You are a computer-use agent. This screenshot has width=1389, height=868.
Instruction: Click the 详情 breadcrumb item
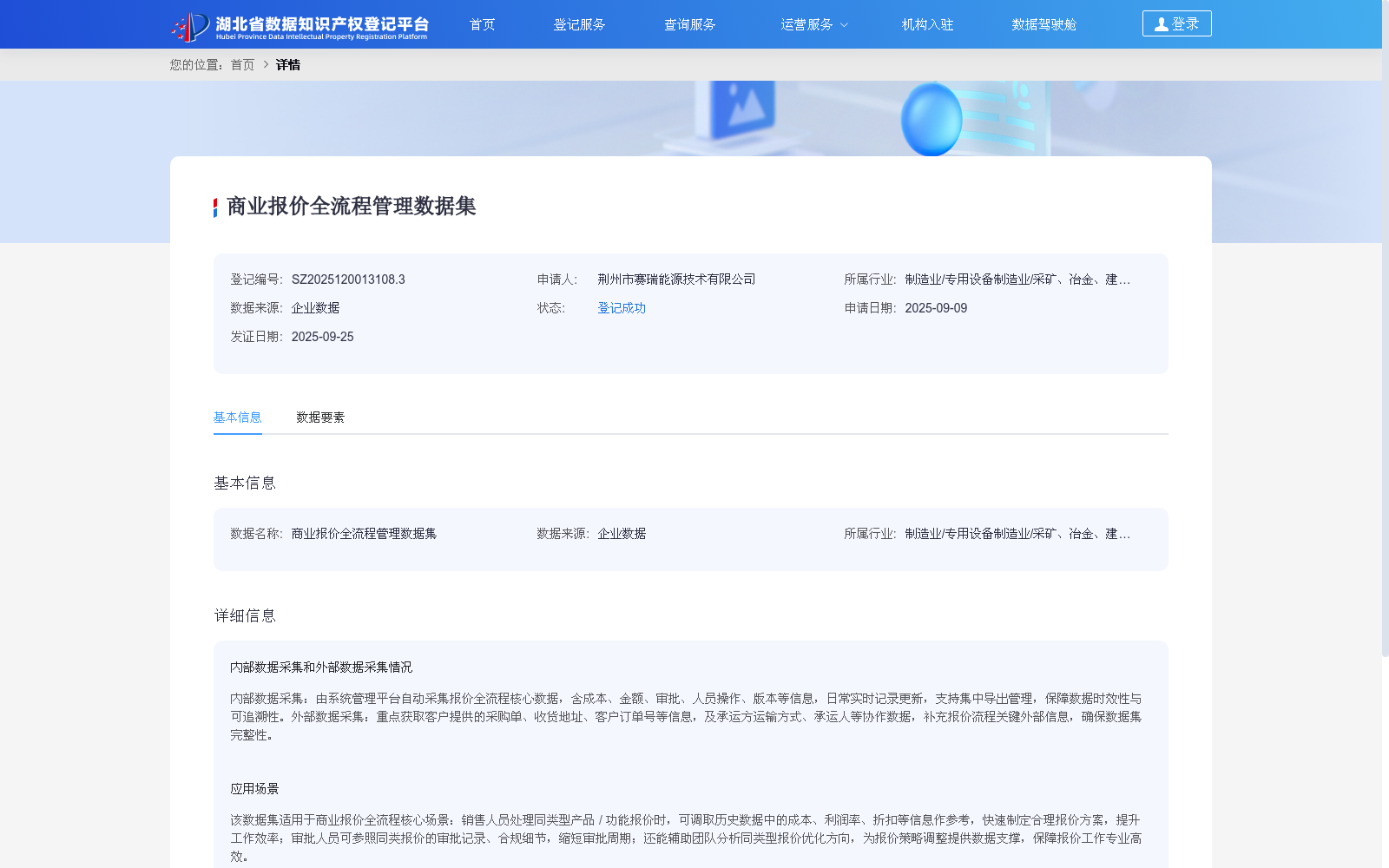point(288,64)
